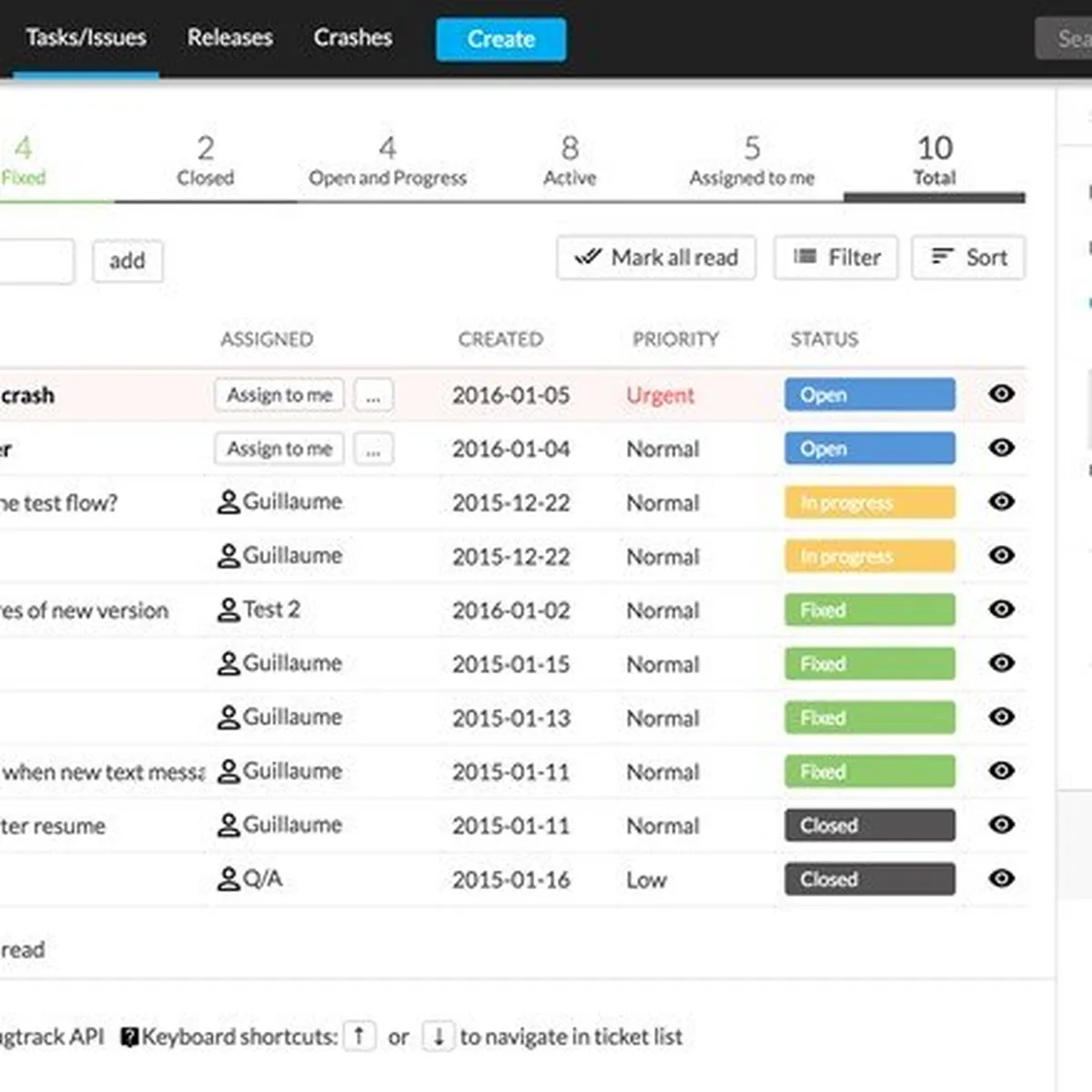Click the Mark all read checkmark icon
Screen dimensions: 1092x1092
click(587, 258)
